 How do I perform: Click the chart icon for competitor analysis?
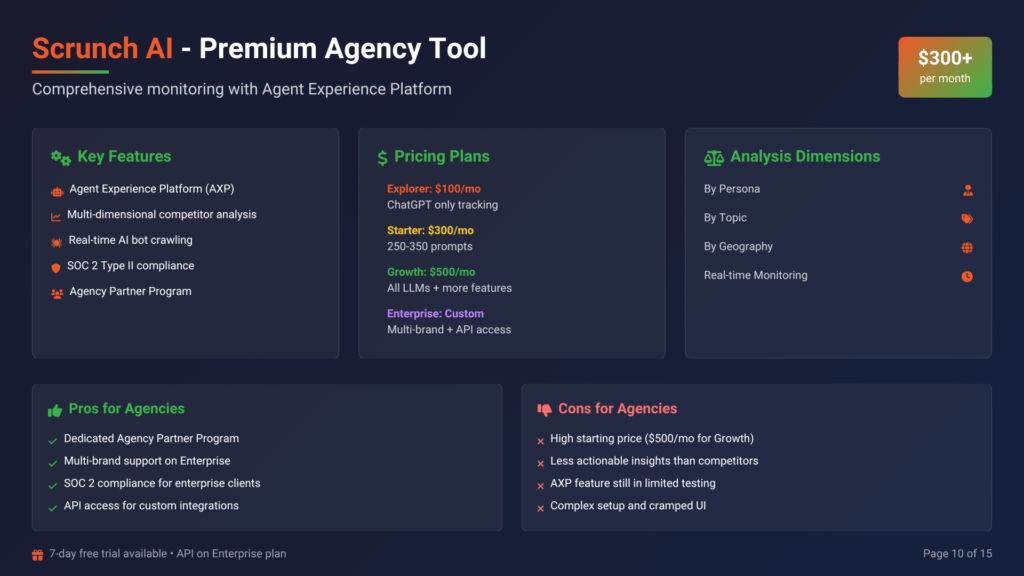pos(56,216)
